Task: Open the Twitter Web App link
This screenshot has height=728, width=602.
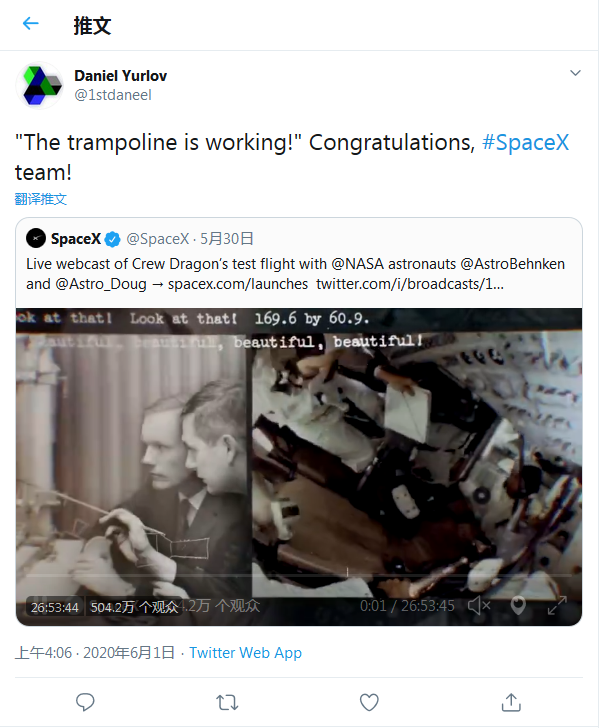Action: [245, 653]
